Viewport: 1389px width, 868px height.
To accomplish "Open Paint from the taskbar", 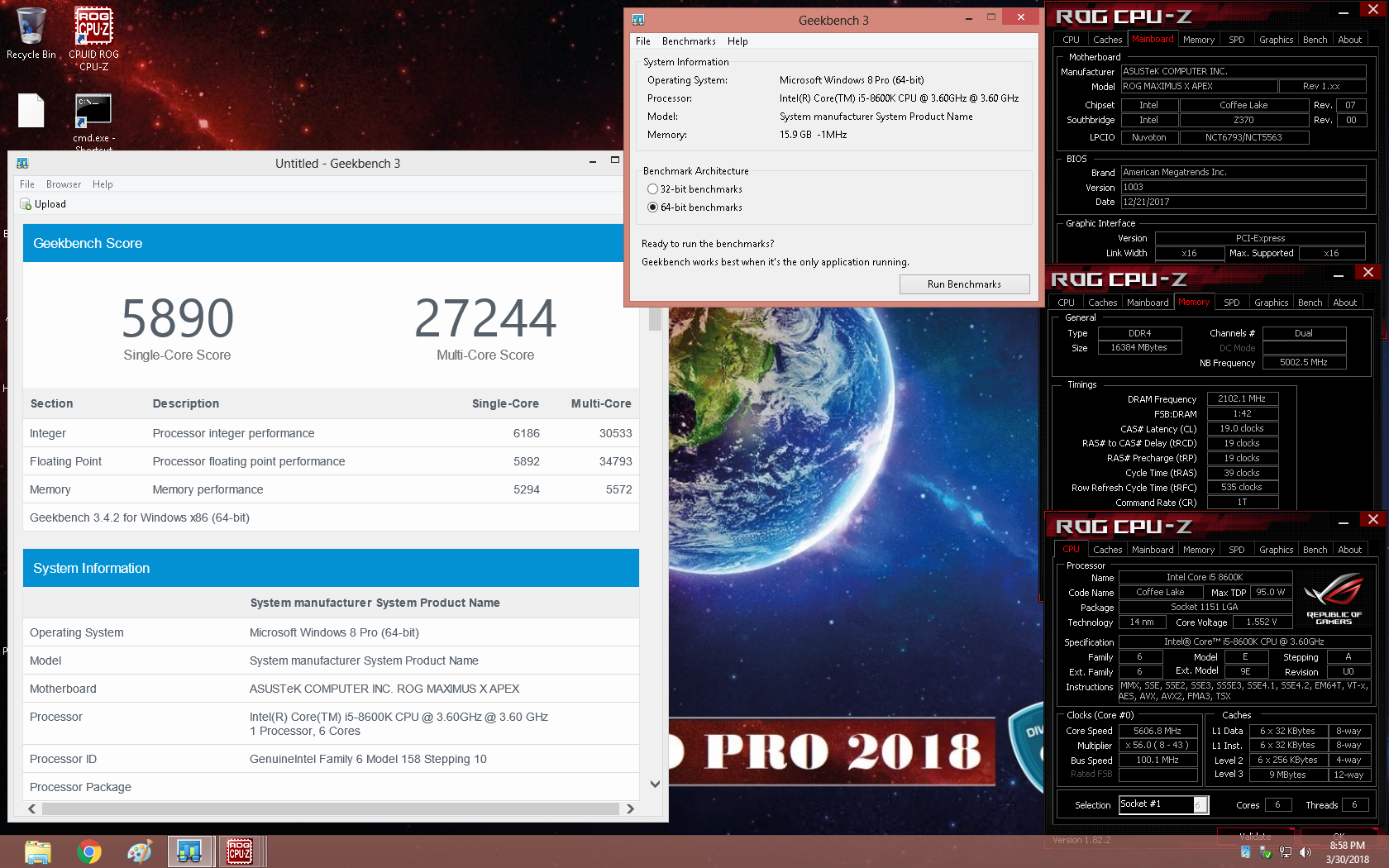I will pyautogui.click(x=140, y=851).
